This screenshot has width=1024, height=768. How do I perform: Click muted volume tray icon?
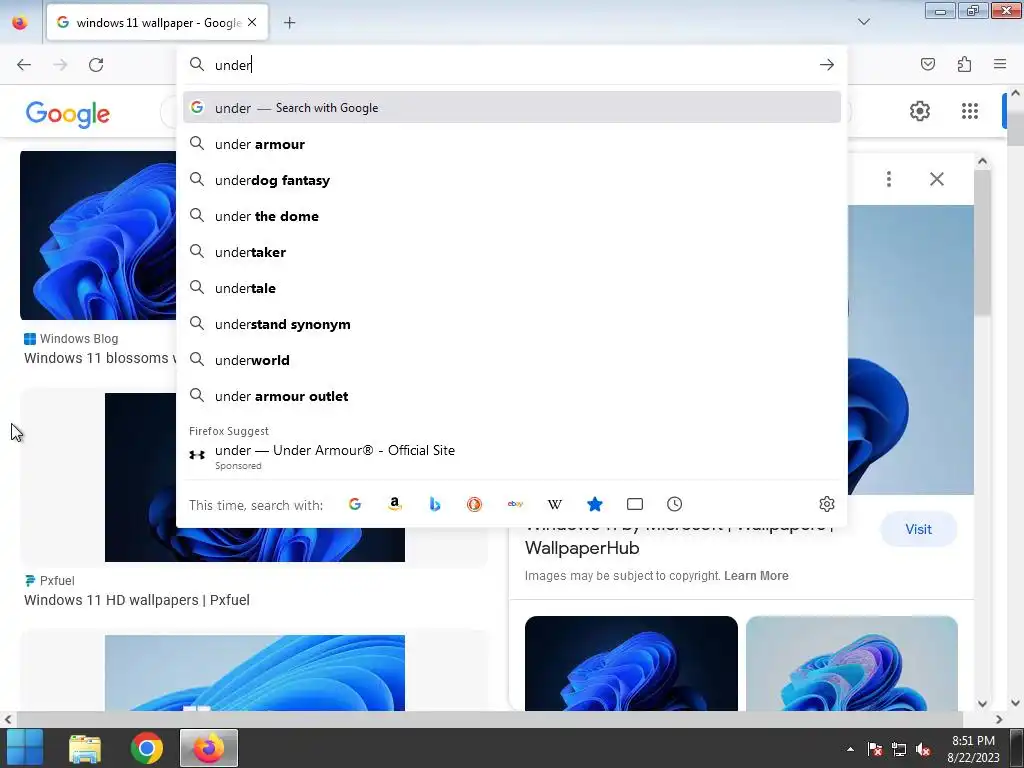tap(923, 750)
